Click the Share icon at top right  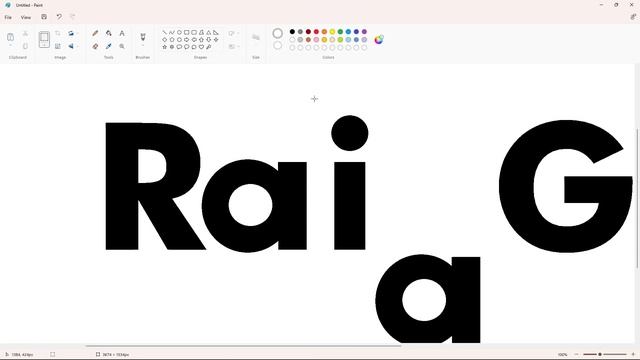click(x=633, y=17)
